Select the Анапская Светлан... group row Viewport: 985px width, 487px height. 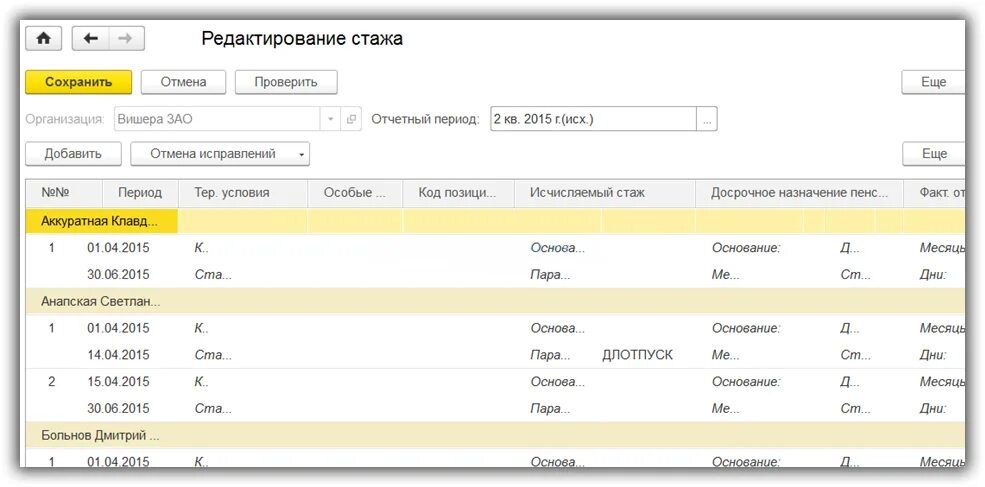[x=100, y=301]
